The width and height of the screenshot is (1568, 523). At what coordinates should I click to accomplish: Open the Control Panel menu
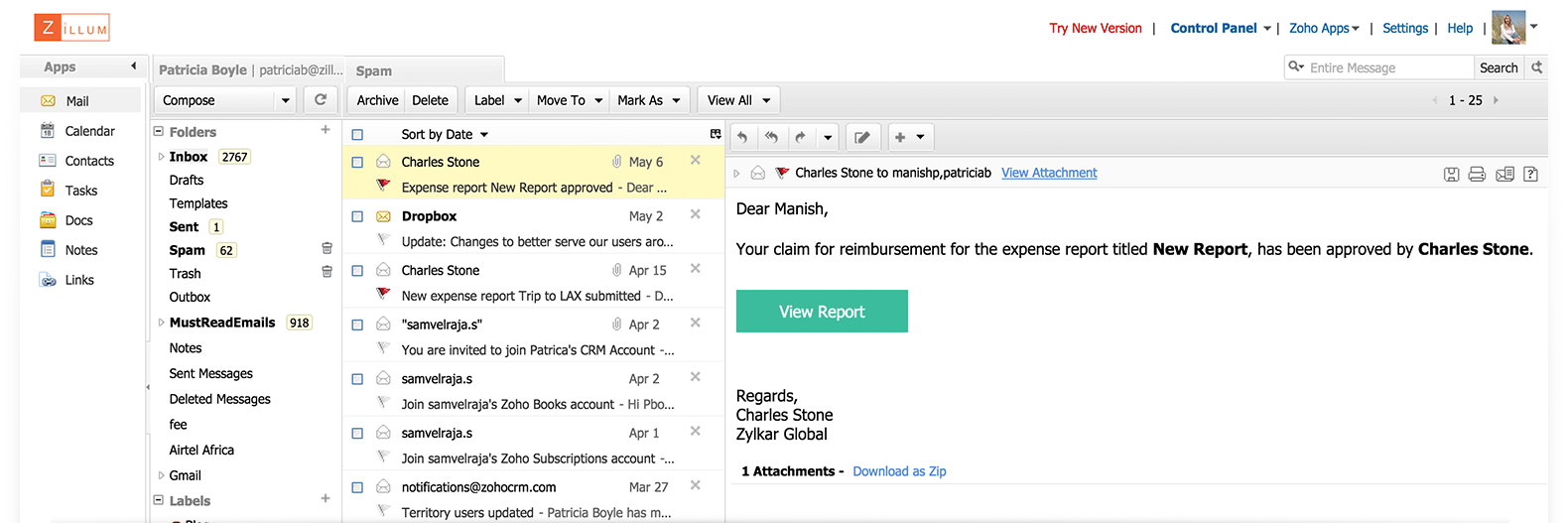pyautogui.click(x=1220, y=28)
